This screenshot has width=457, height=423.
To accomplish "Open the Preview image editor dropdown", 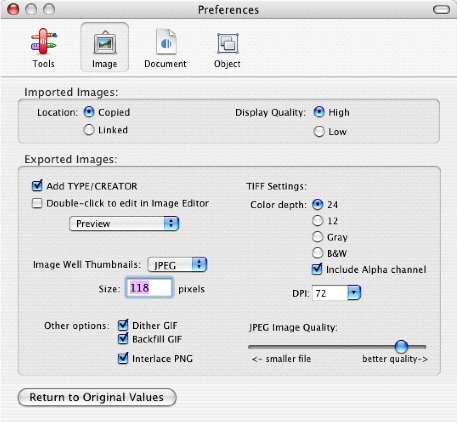I will point(124,224).
